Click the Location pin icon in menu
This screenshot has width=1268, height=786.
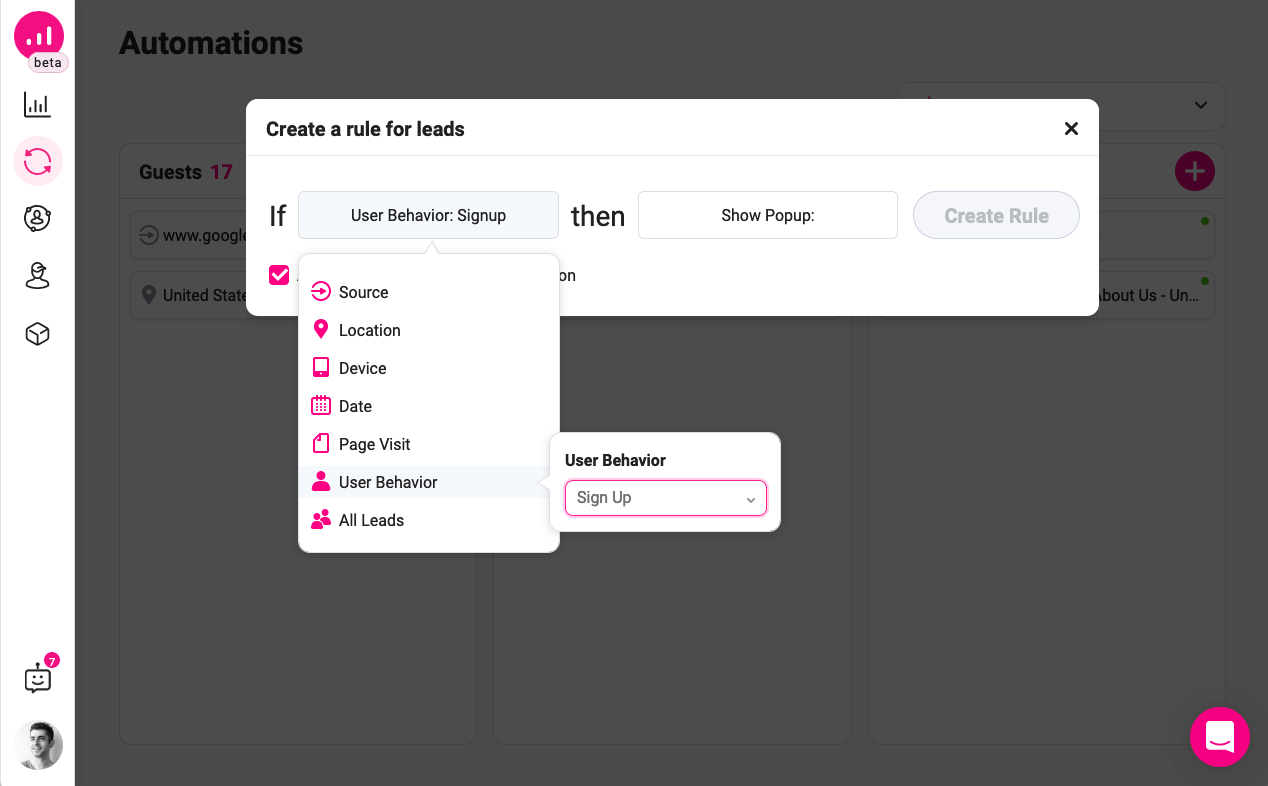click(321, 329)
